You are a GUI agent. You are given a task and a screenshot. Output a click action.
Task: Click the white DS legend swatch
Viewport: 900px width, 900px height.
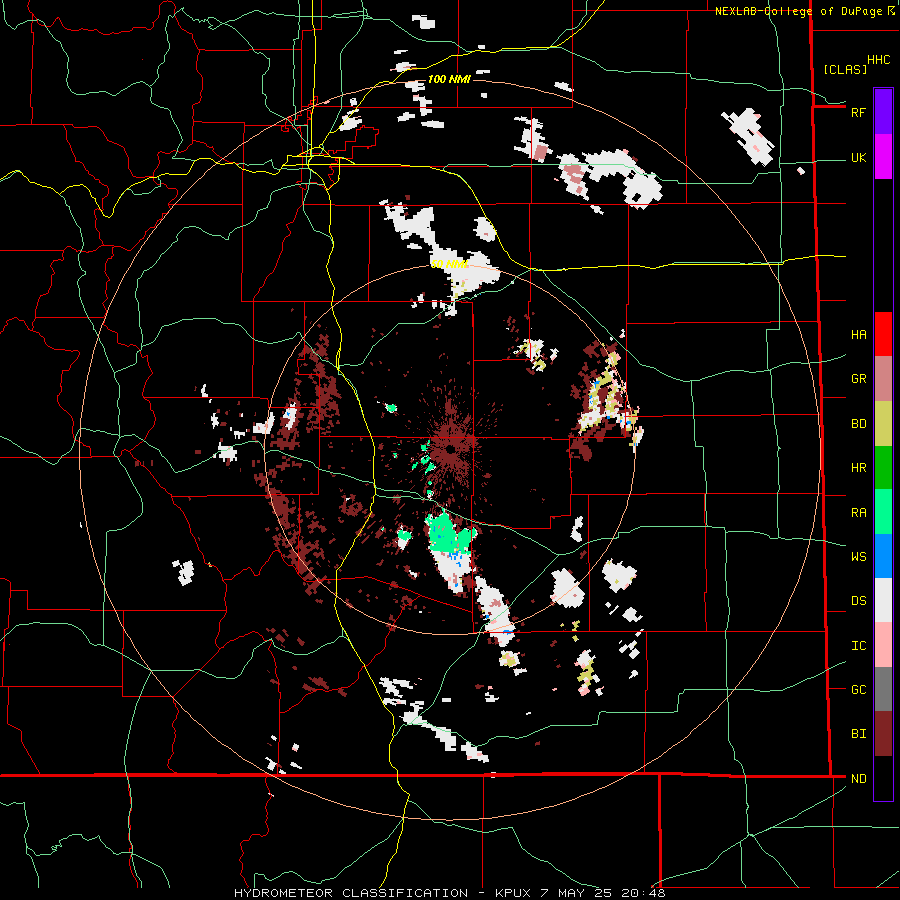pos(883,600)
